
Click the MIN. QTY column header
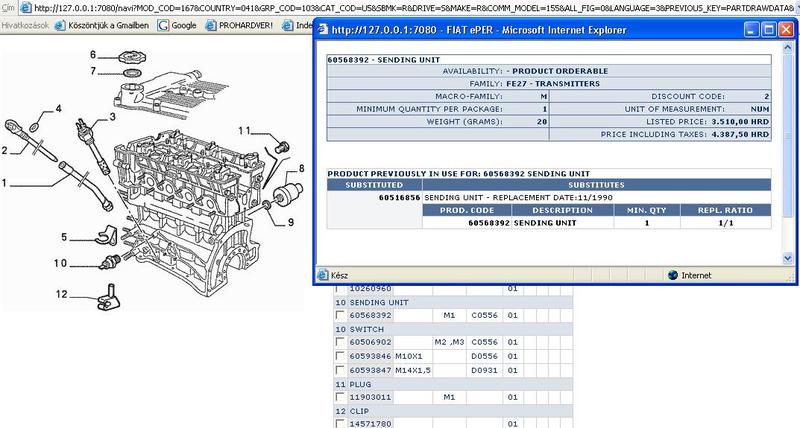tap(647, 210)
